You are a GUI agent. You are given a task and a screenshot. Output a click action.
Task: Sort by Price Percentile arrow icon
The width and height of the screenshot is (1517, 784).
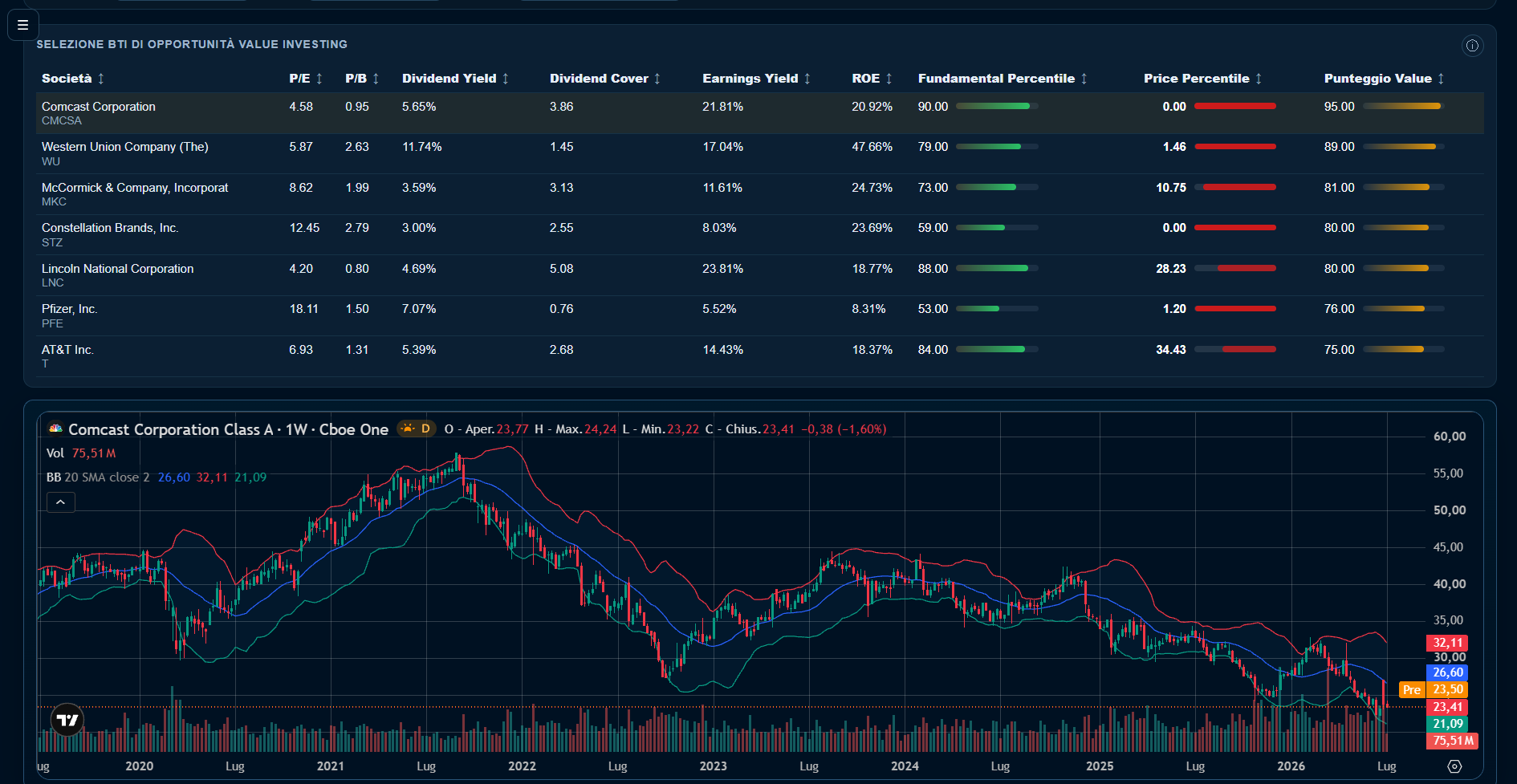[x=1259, y=79]
